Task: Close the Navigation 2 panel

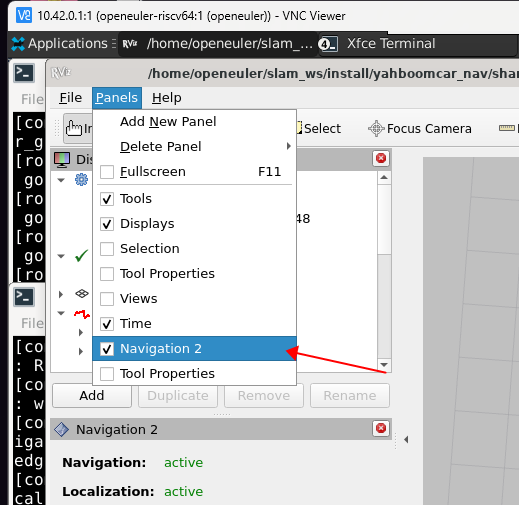Action: point(381,428)
